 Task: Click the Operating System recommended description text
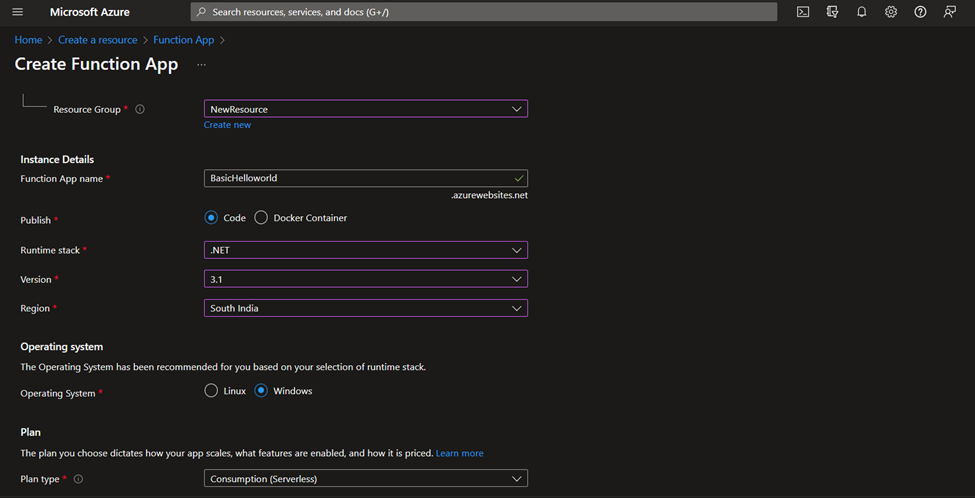223,367
